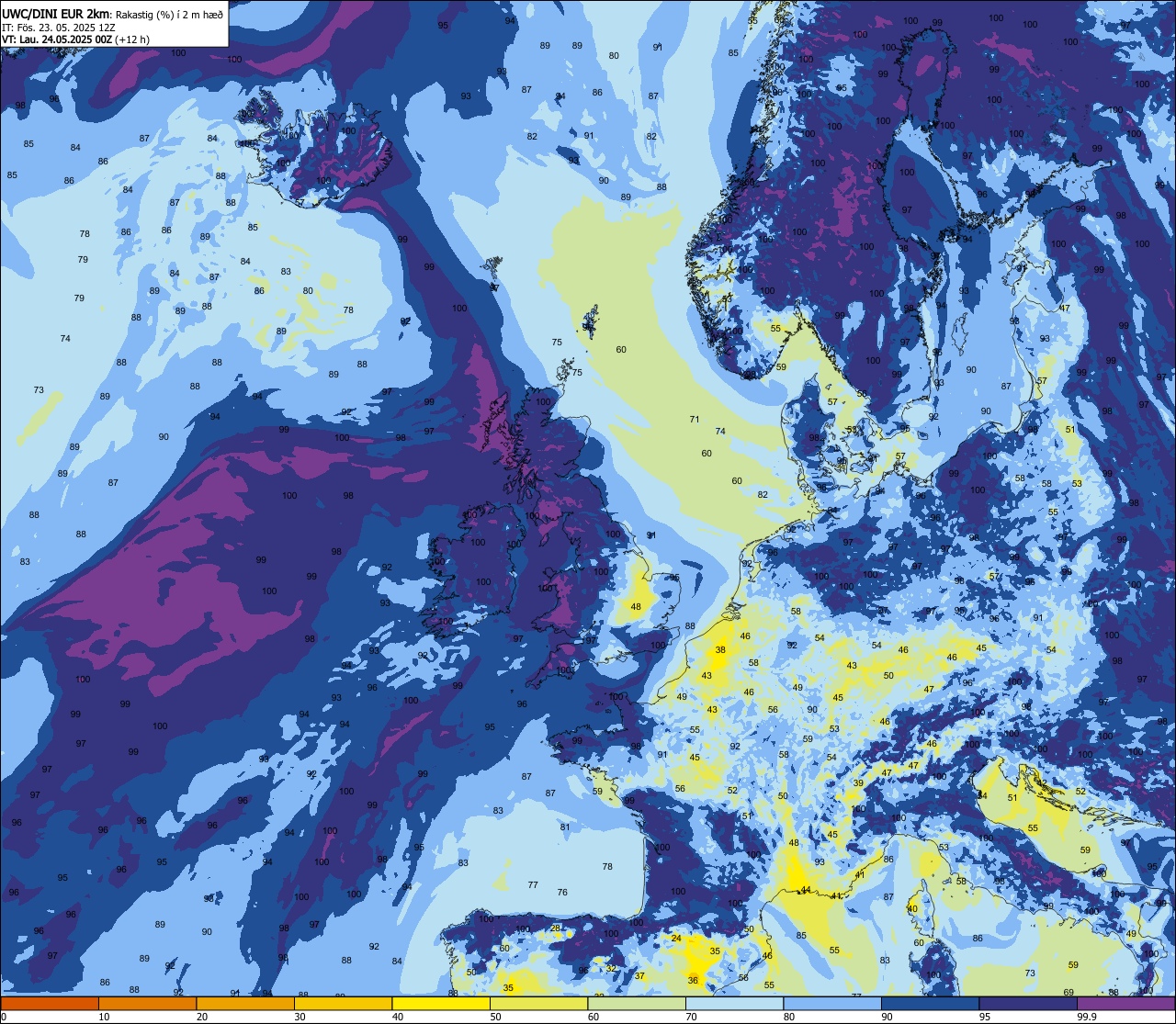1176x1024 pixels.
Task: Click the orange 10–20 legend swatch
Action: click(x=147, y=1003)
